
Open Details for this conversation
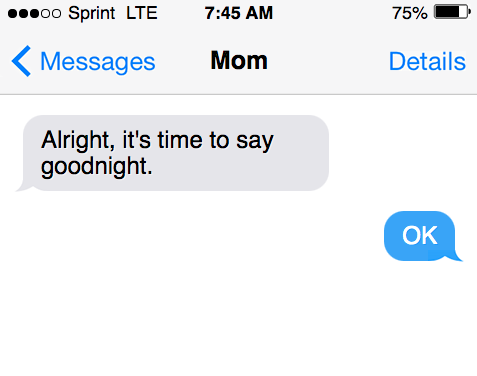point(427,61)
